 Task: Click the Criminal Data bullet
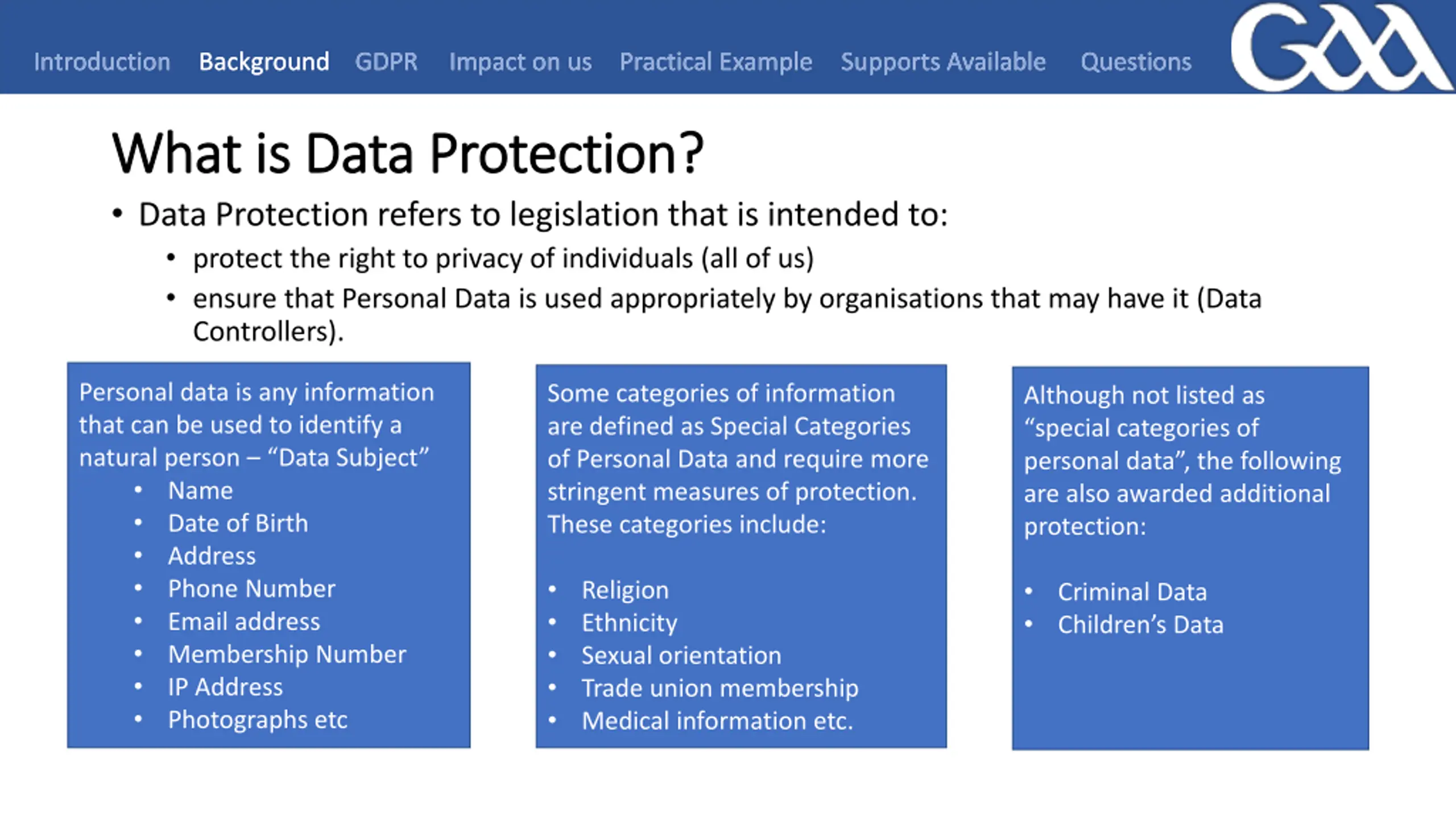click(1132, 592)
